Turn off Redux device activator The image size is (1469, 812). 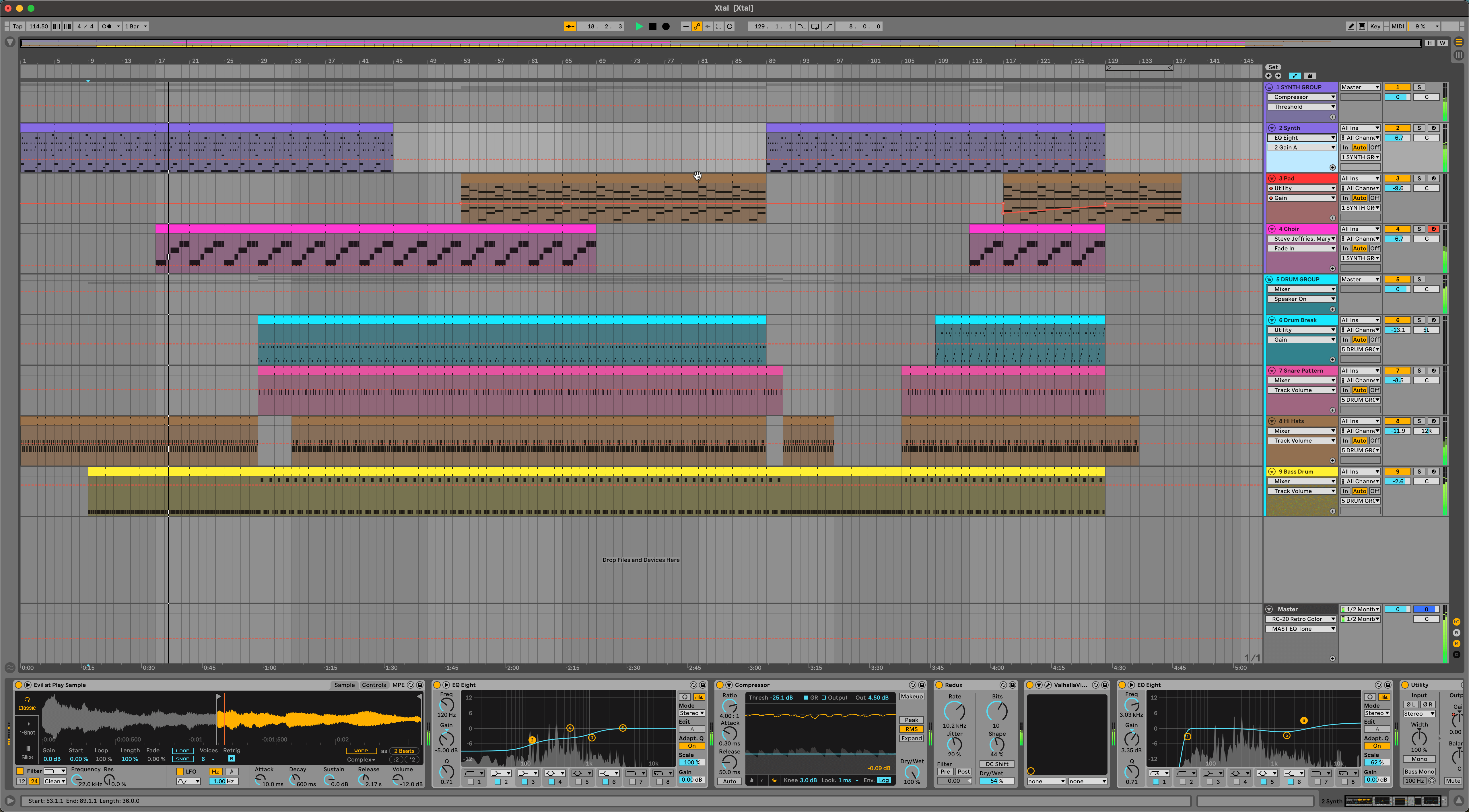939,685
